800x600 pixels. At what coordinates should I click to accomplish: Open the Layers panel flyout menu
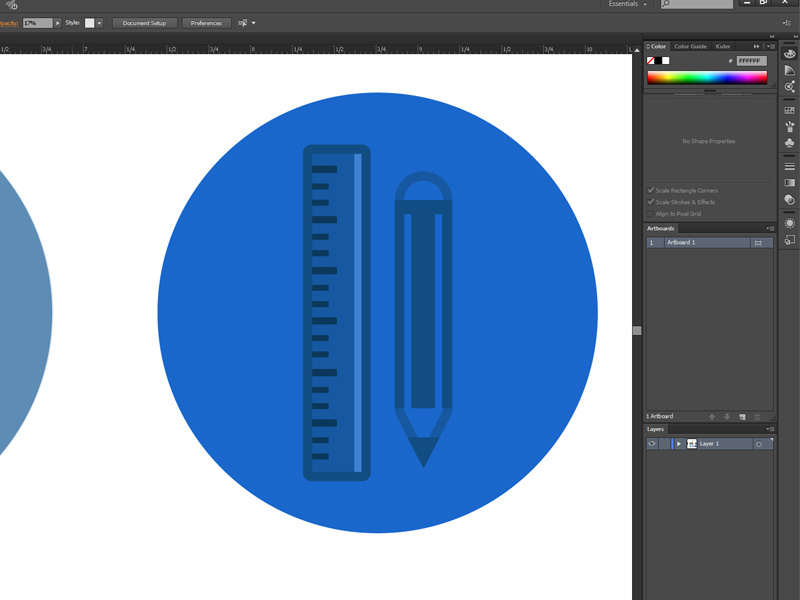pos(770,429)
